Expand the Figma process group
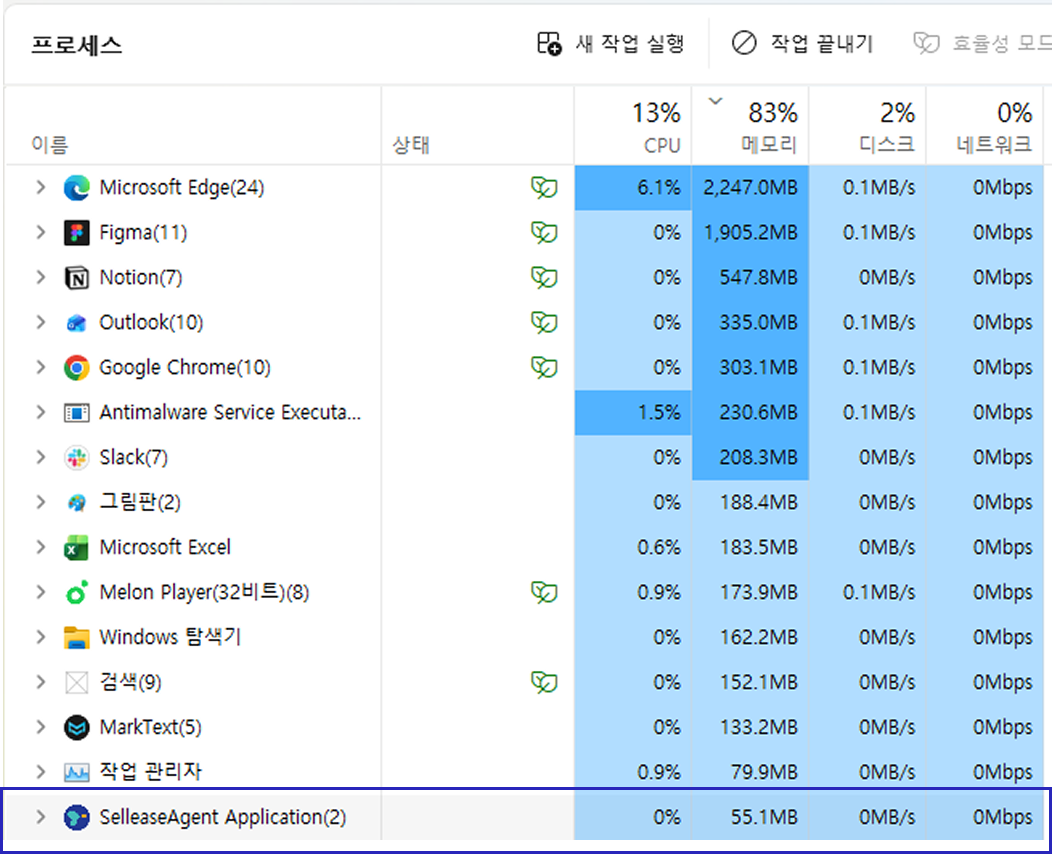 pyautogui.click(x=40, y=232)
